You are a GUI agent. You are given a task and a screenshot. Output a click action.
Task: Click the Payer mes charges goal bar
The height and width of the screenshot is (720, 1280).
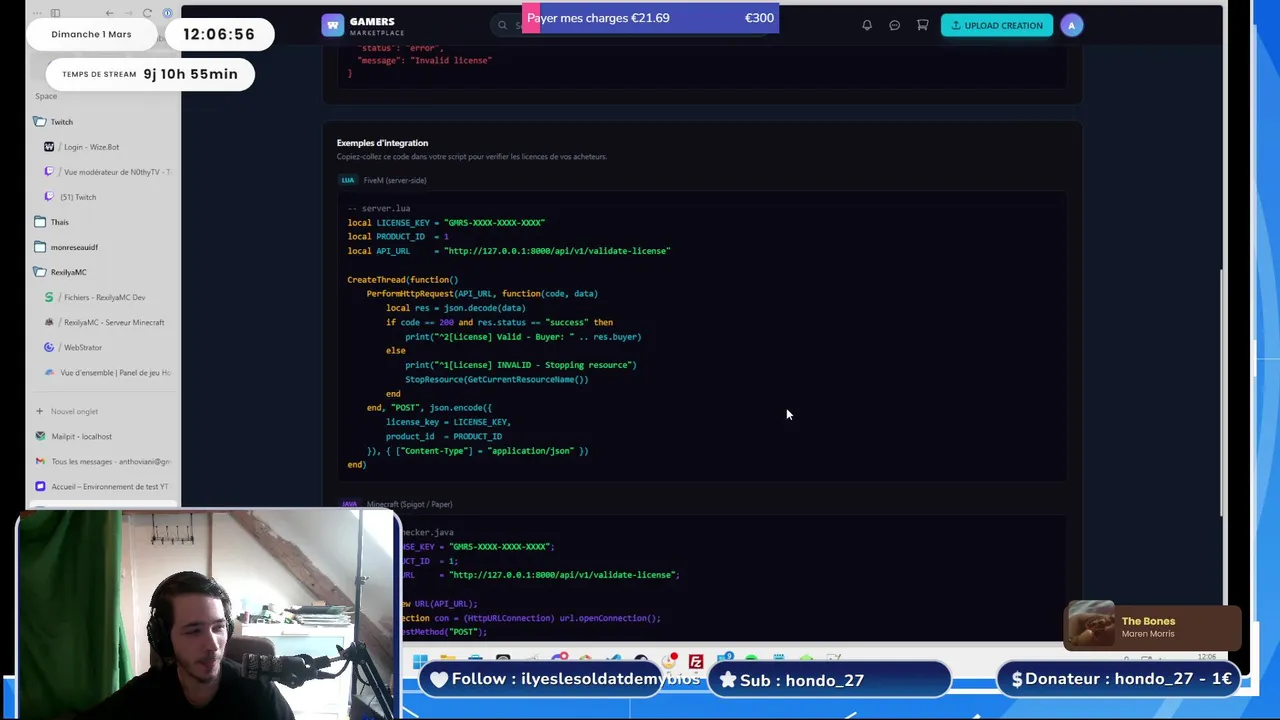coord(650,18)
